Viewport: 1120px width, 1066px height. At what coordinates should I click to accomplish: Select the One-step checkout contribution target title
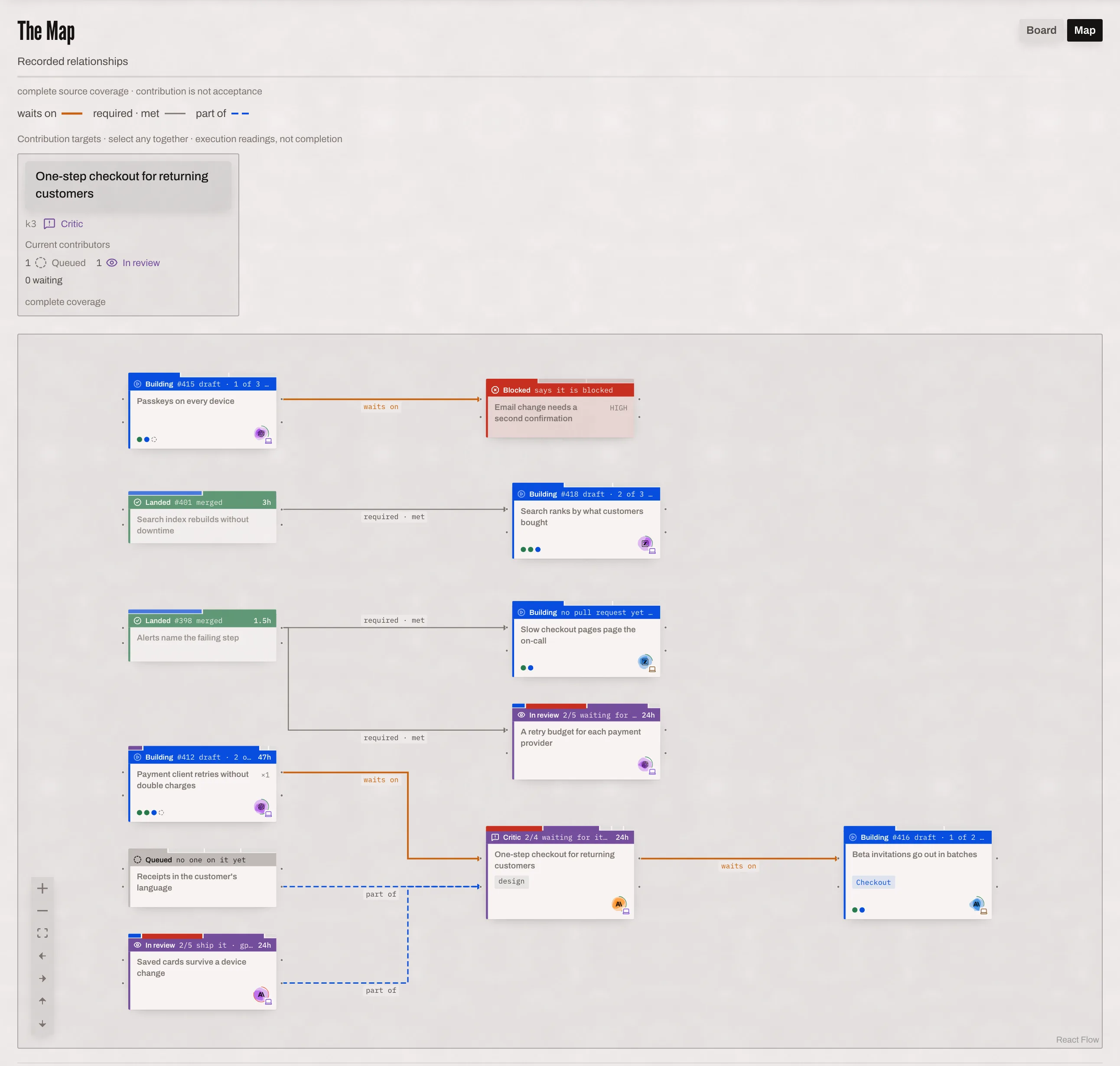[x=128, y=185]
